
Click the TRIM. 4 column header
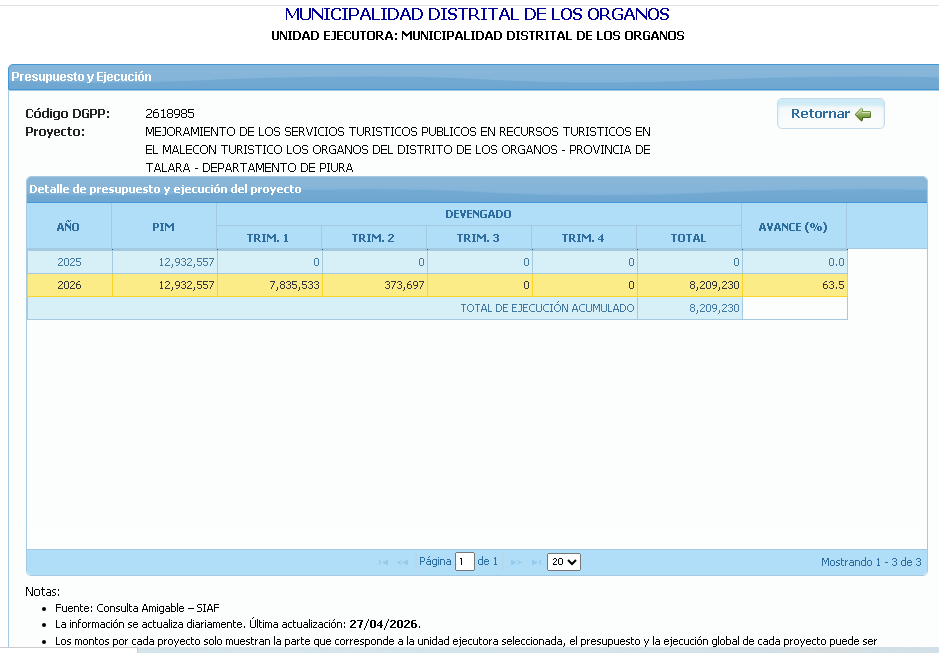pyautogui.click(x=583, y=238)
